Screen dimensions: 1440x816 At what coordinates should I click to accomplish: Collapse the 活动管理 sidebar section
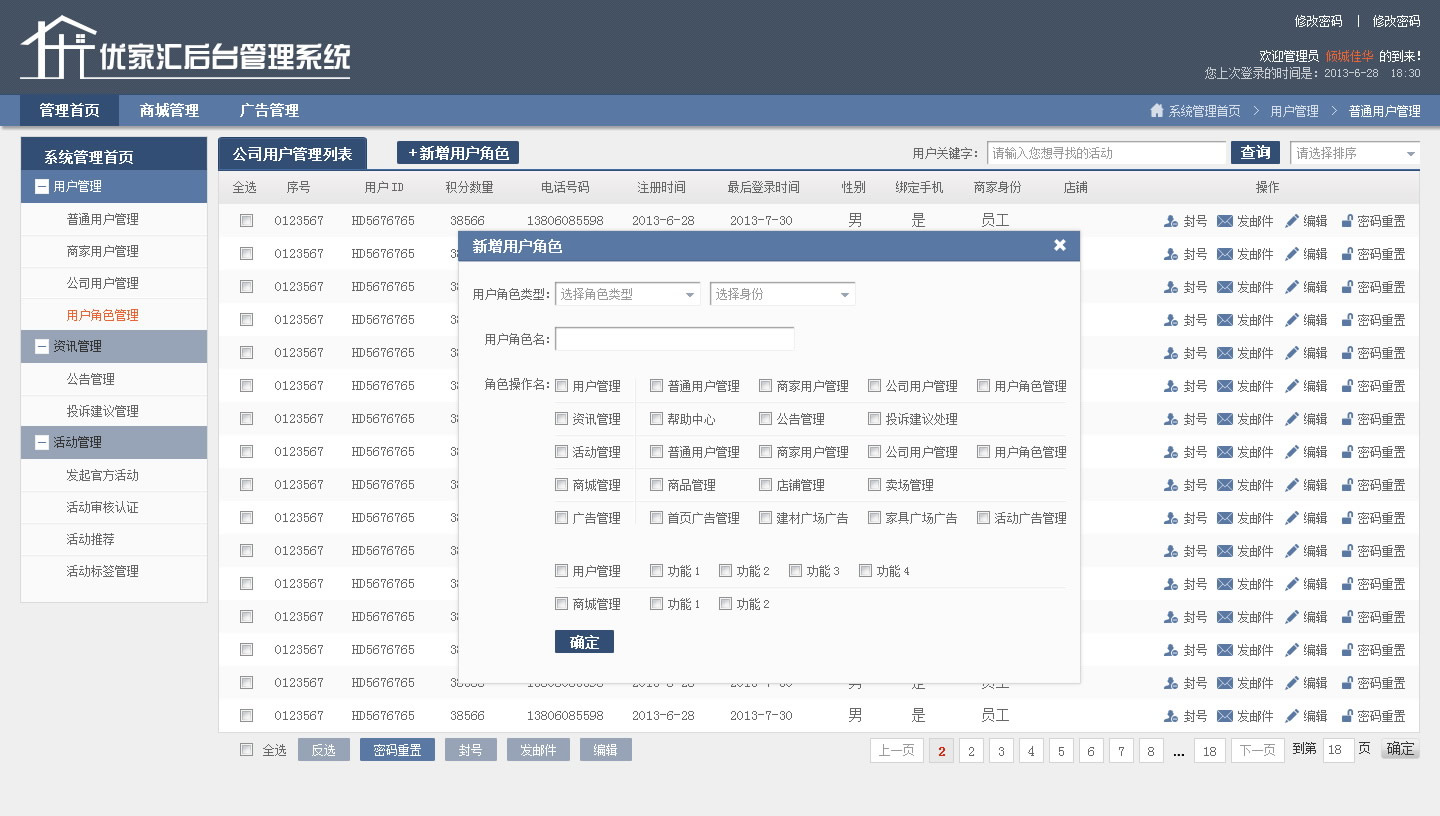[x=42, y=442]
